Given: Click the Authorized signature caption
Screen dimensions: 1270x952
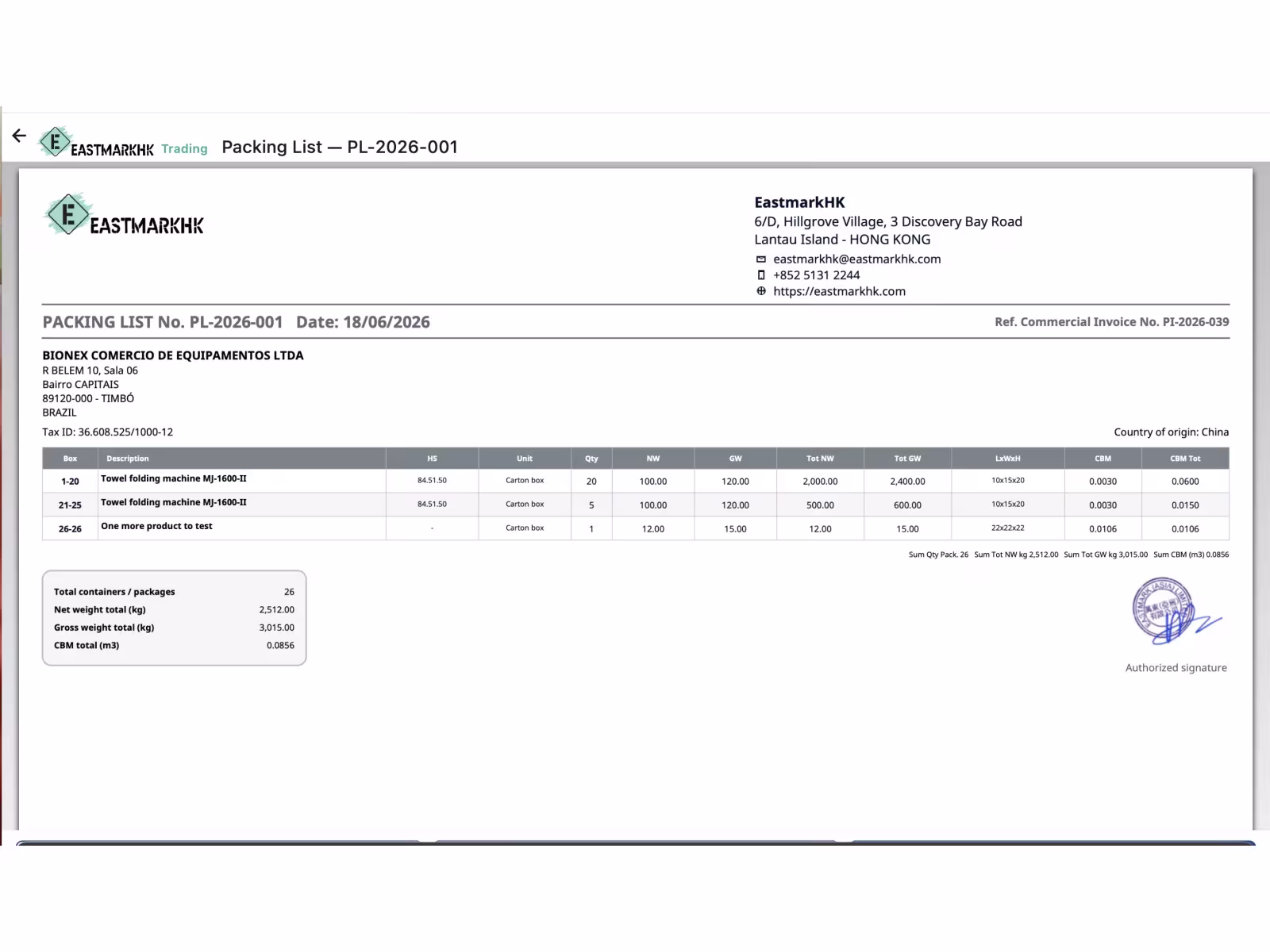Looking at the screenshot, I should [x=1176, y=668].
